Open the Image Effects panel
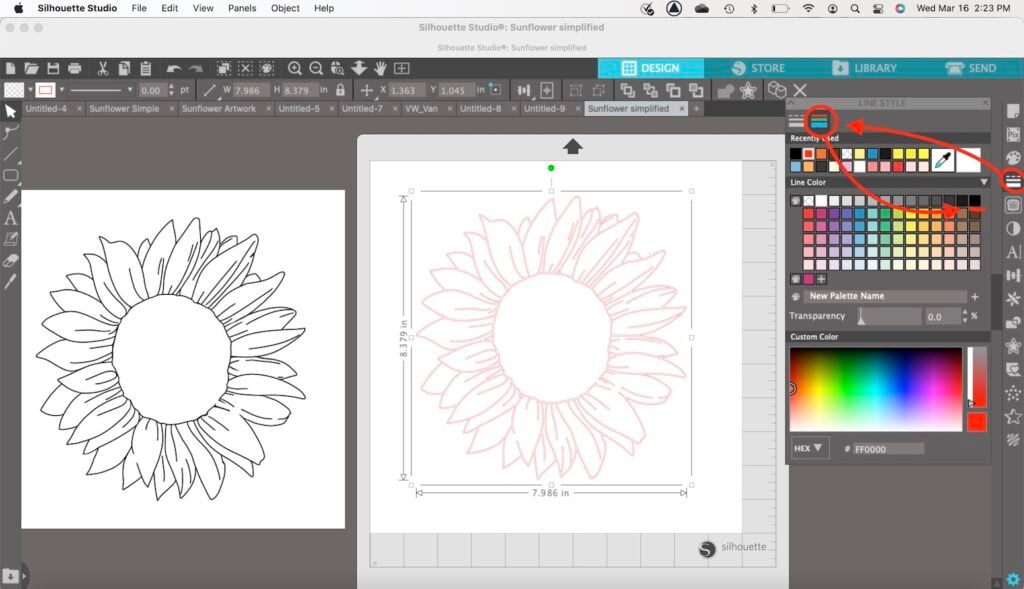This screenshot has height=589, width=1024. 1013,229
